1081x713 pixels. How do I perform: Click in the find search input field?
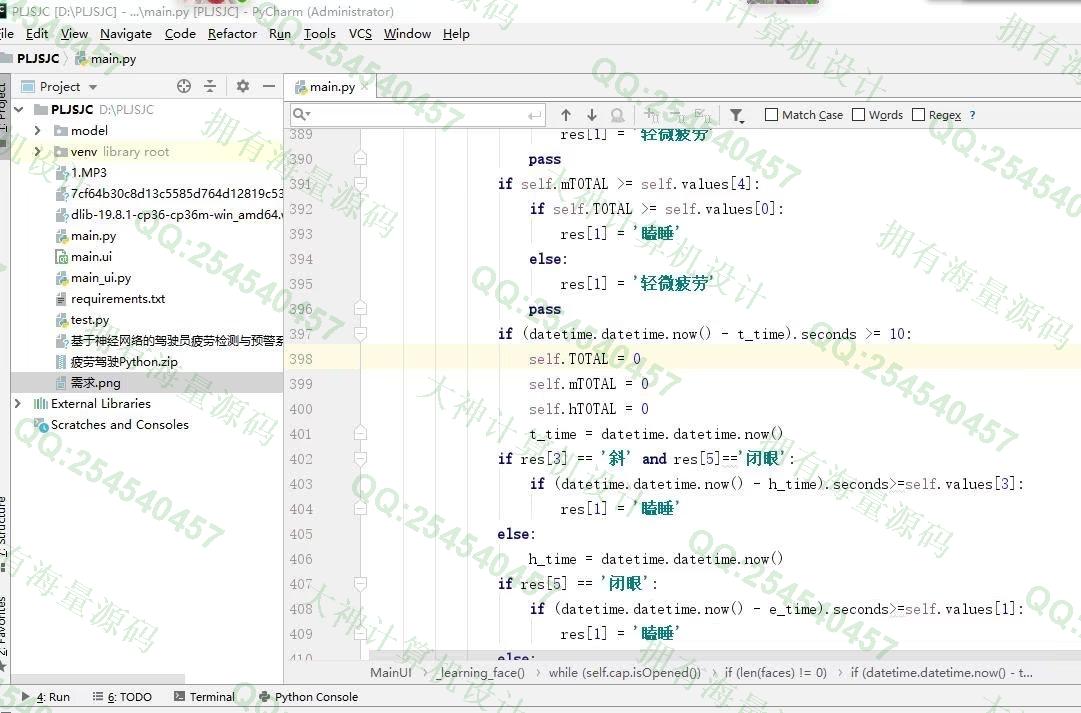tap(417, 114)
